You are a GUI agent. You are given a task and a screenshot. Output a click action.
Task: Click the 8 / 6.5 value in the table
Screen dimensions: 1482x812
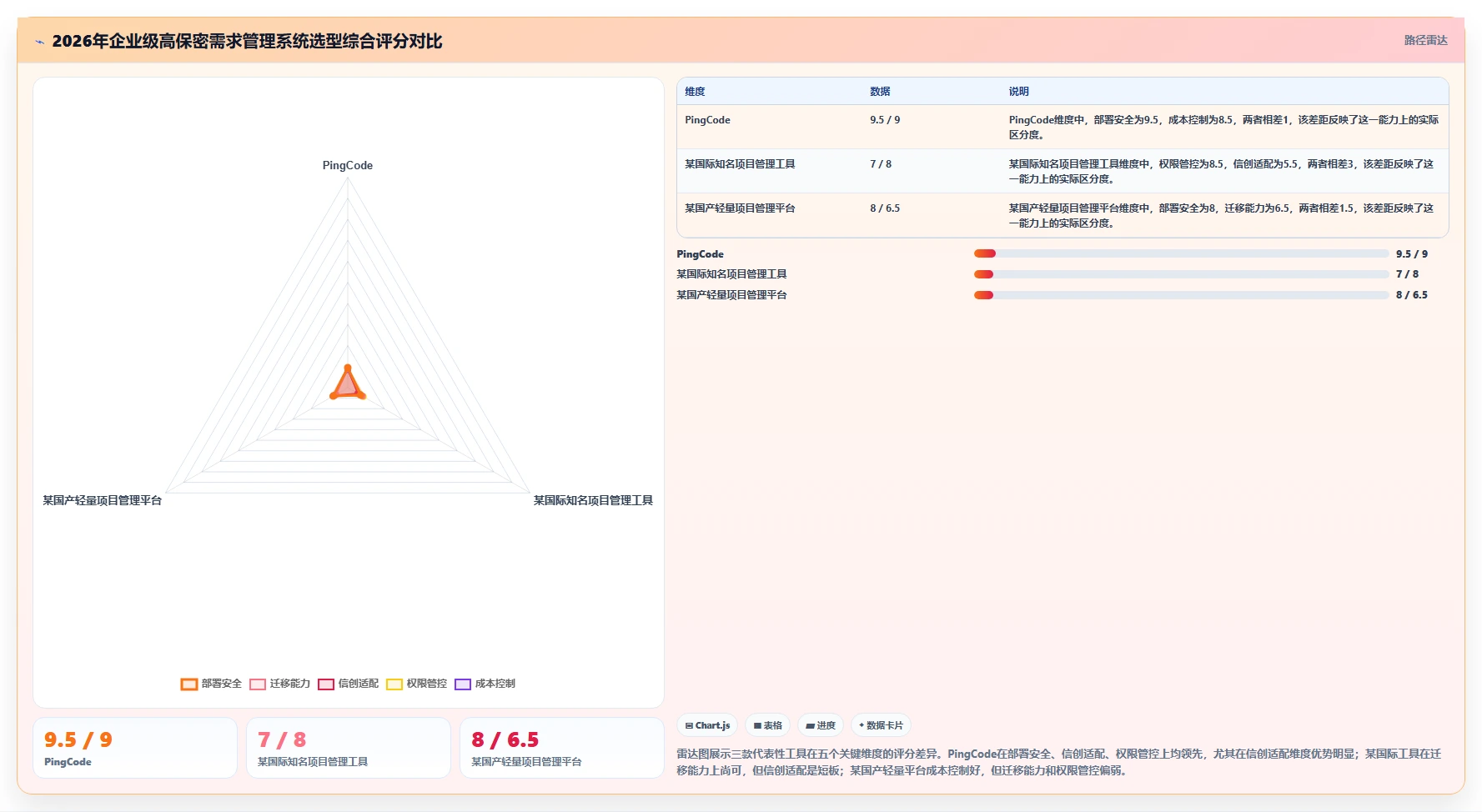coord(885,208)
